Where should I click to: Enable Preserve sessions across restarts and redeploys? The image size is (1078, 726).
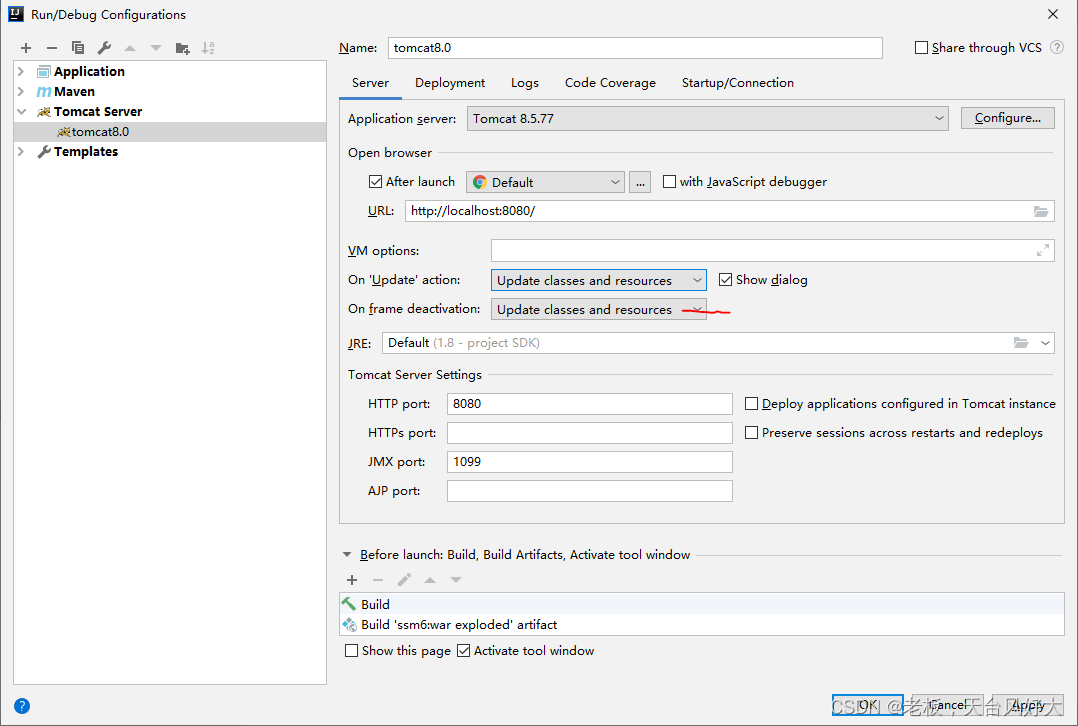coord(751,432)
